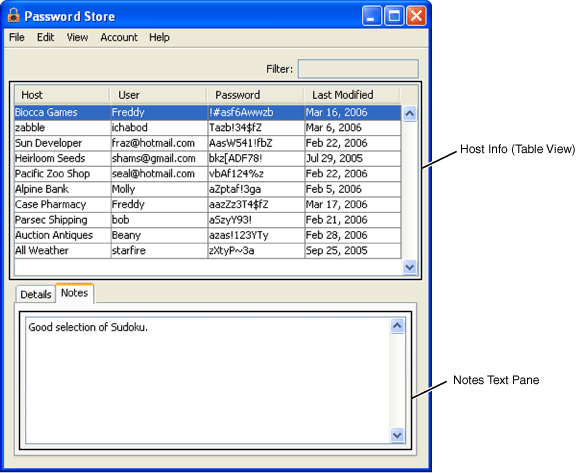Viewport: 576px width, 473px height.
Task: Open the View menu
Action: pos(77,37)
